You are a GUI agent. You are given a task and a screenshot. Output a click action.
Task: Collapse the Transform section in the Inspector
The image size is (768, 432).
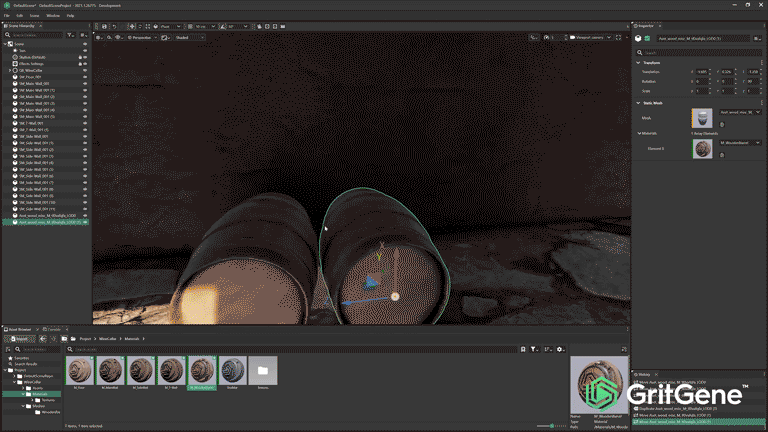tap(638, 63)
